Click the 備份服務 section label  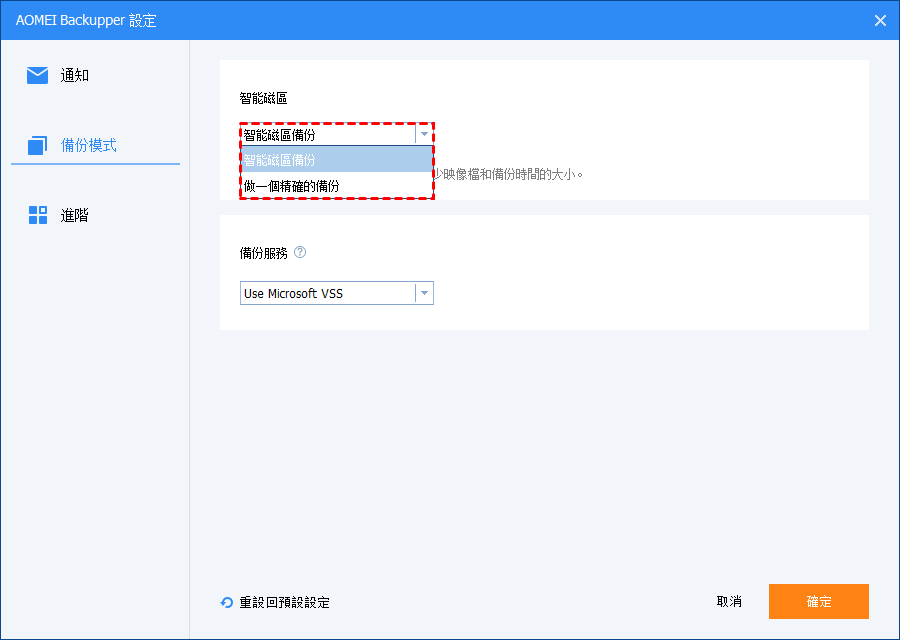click(x=263, y=253)
